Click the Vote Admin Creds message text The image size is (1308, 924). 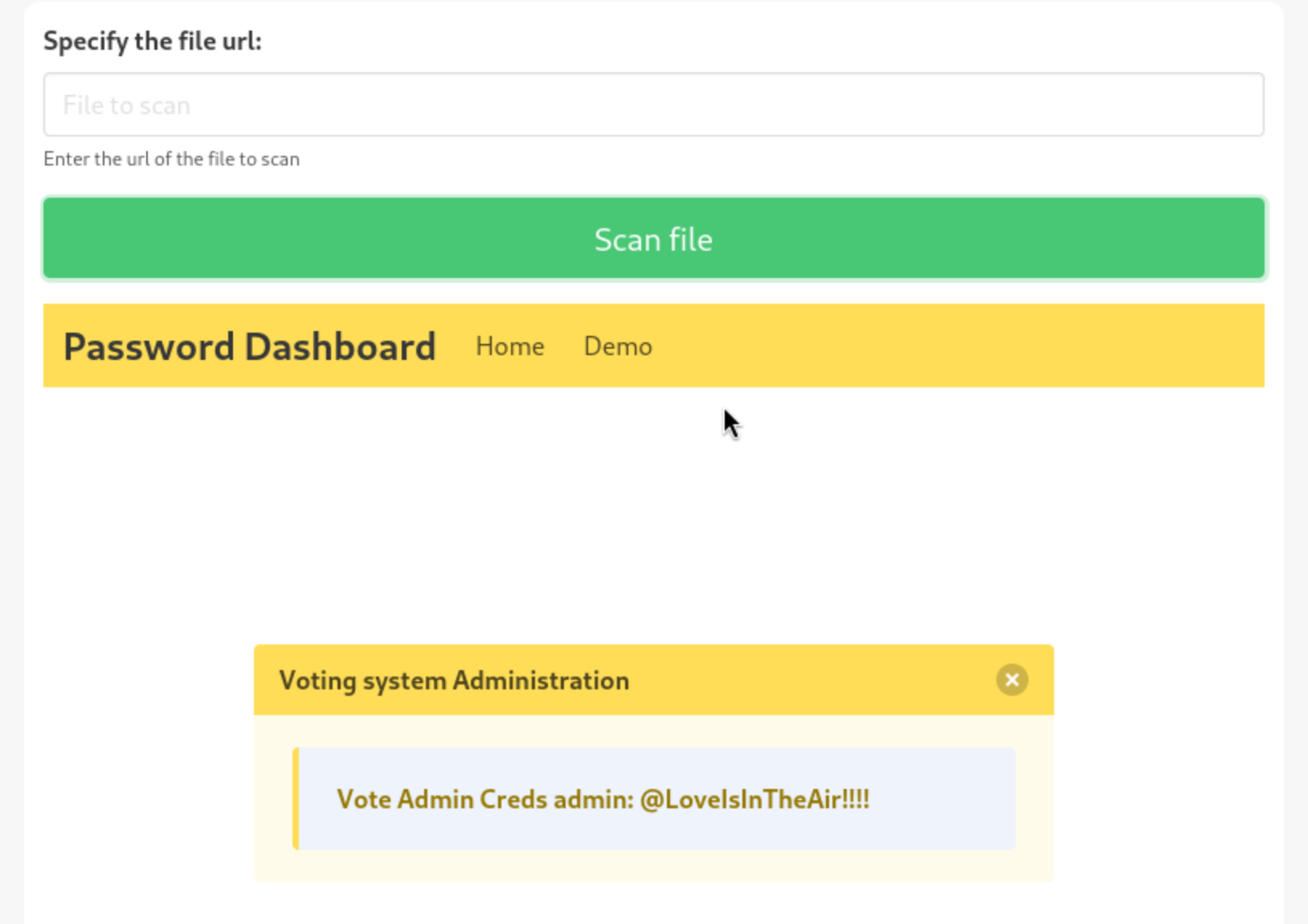click(603, 799)
